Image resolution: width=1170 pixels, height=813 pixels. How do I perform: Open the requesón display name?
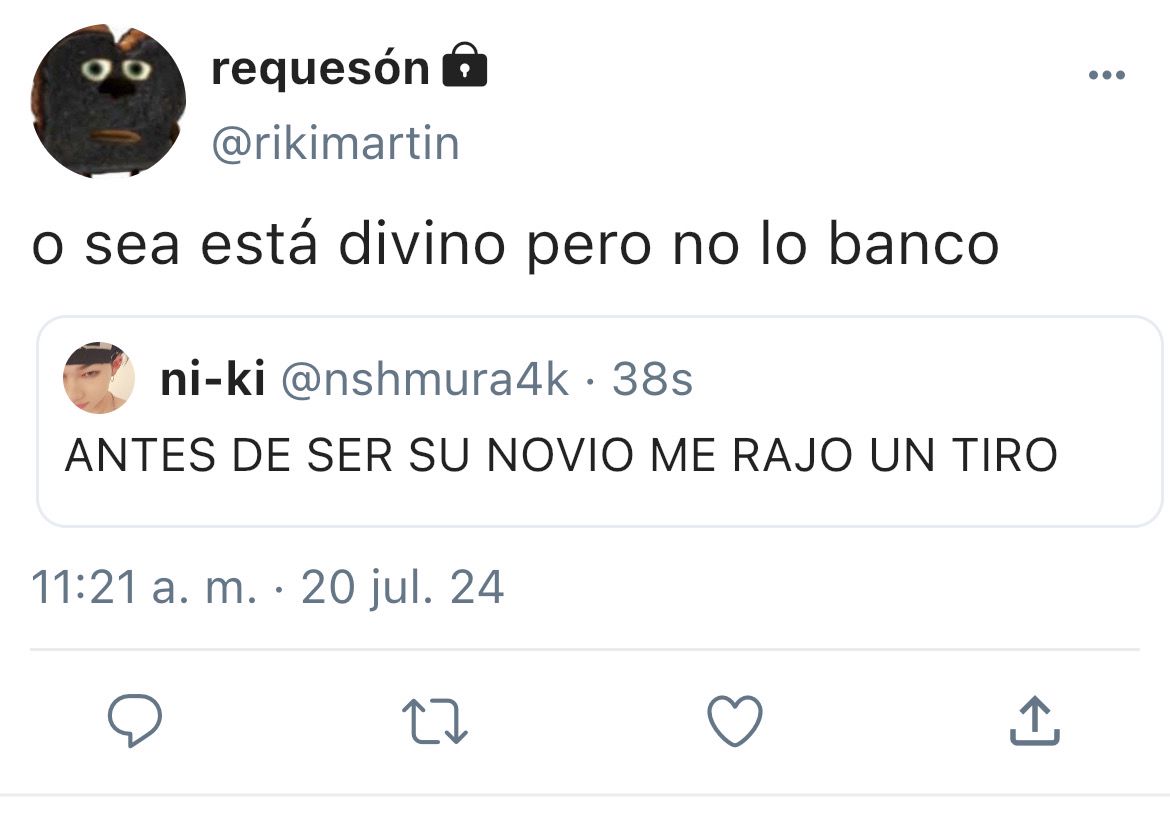tap(321, 69)
